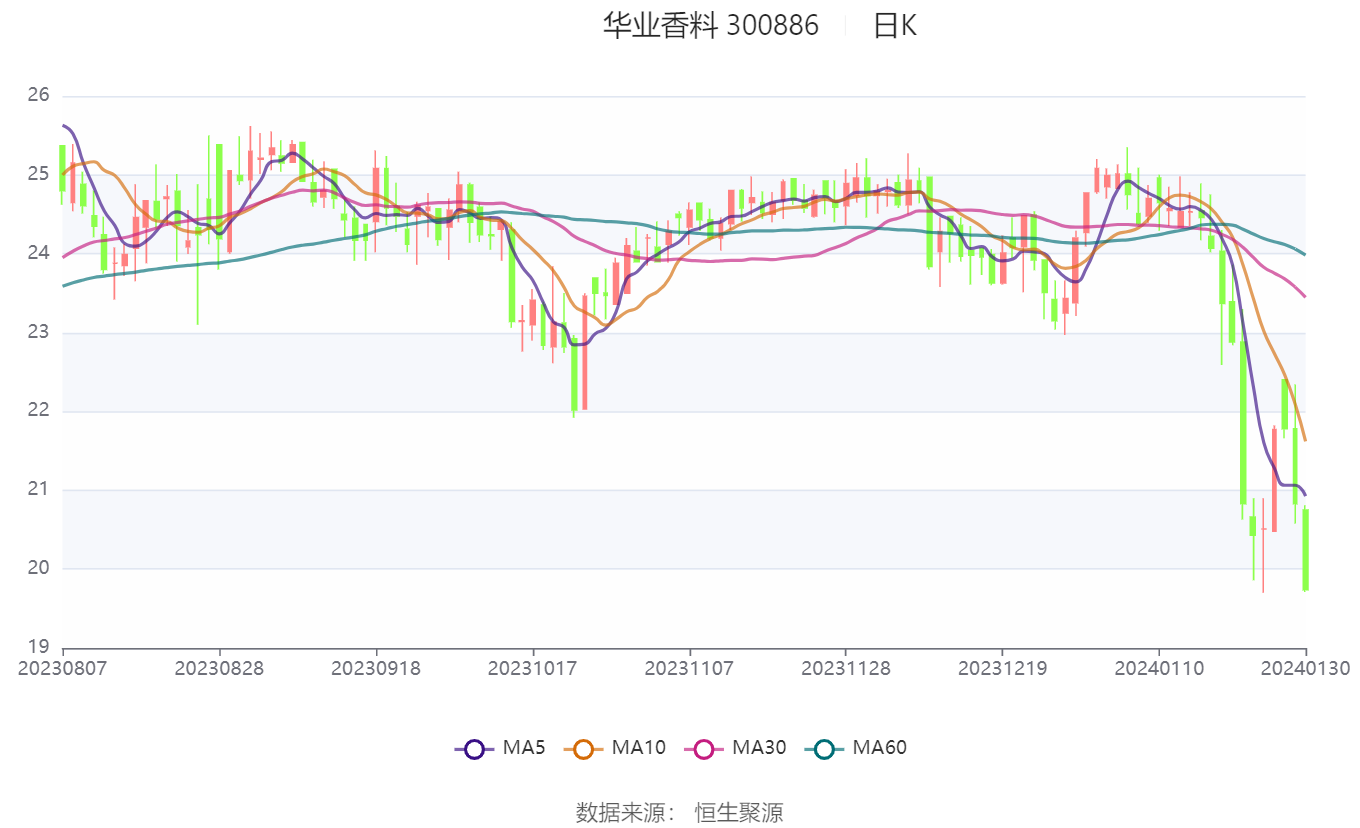Image resolution: width=1360 pixels, height=828 pixels.
Task: Click the x-axis date label 20231128
Action: (x=845, y=668)
